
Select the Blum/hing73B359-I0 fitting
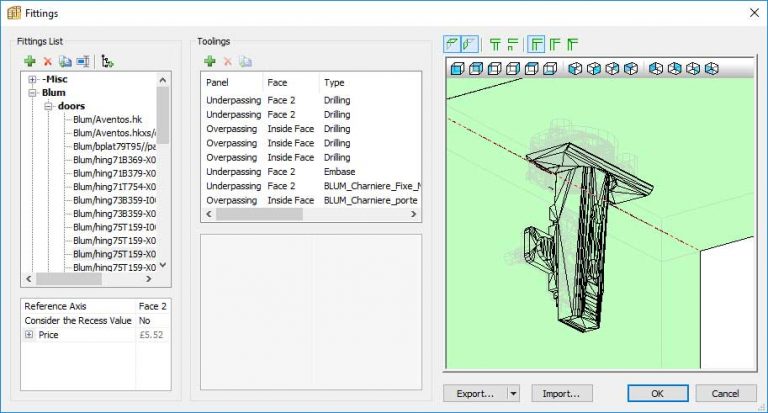coord(114,200)
